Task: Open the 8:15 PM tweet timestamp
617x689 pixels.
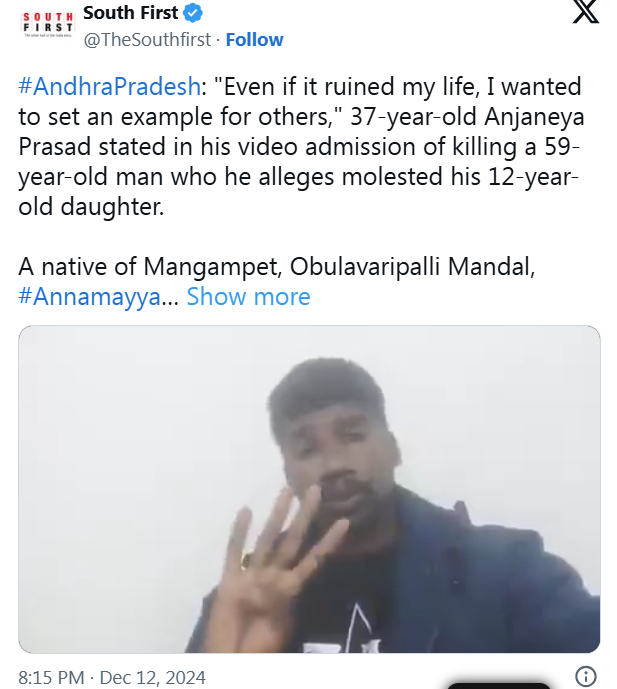Action: pyautogui.click(x=51, y=677)
